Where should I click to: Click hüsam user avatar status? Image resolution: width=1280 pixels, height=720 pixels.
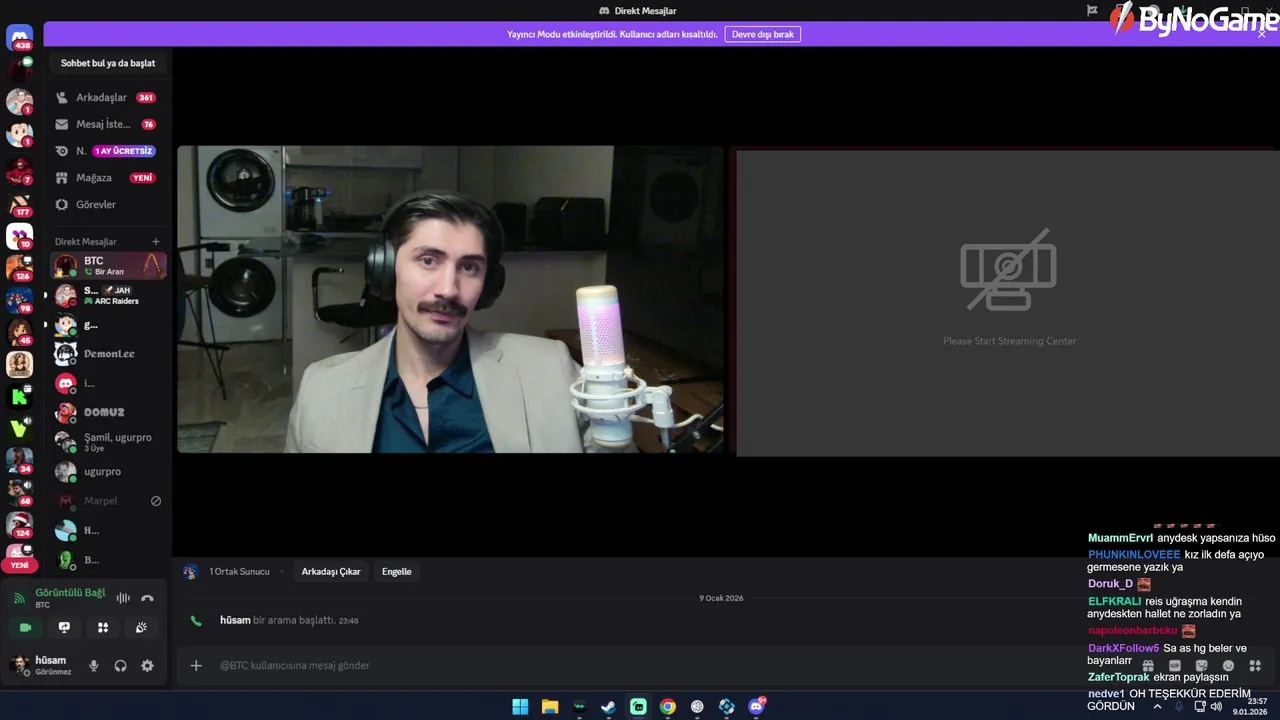pyautogui.click(x=19, y=666)
